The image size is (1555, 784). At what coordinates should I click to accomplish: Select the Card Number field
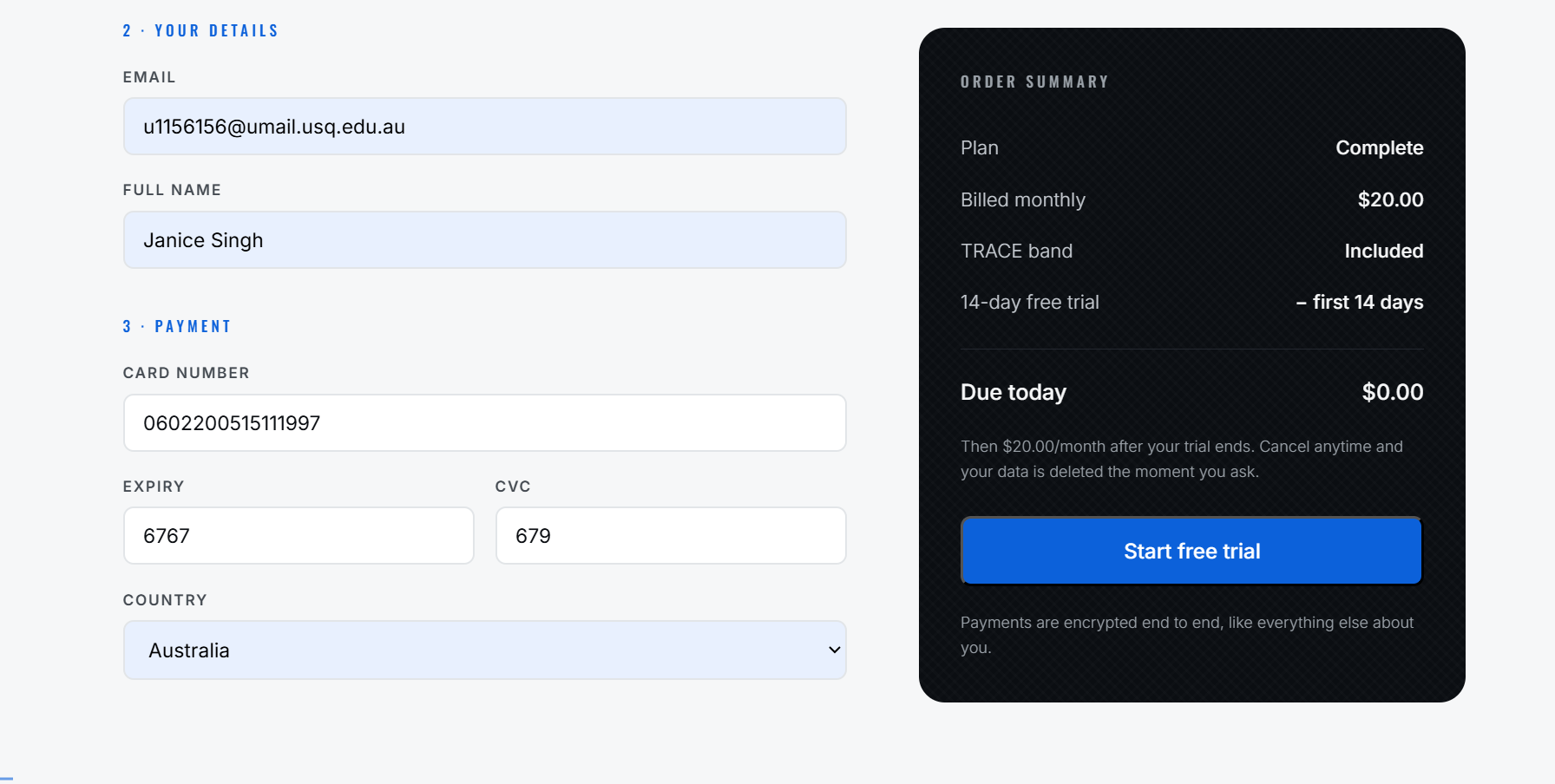484,423
